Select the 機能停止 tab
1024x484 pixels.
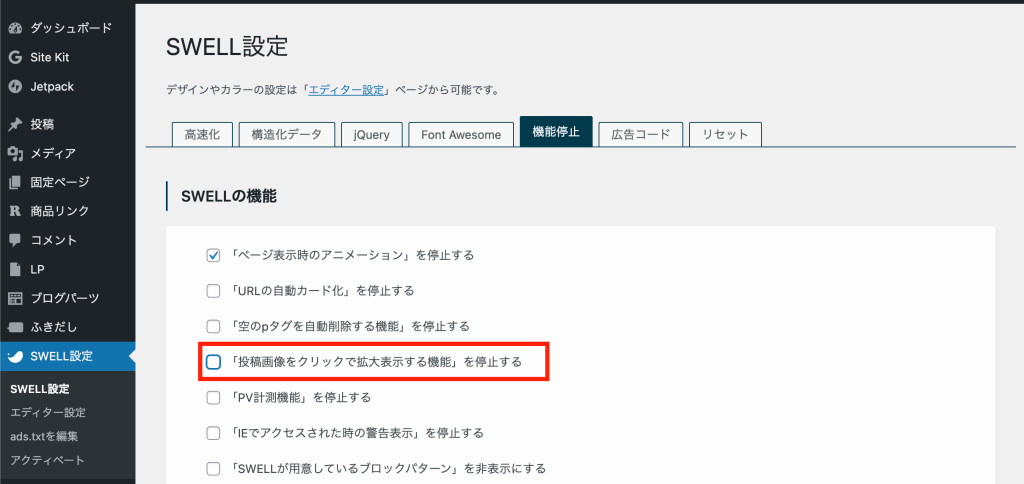click(x=556, y=132)
